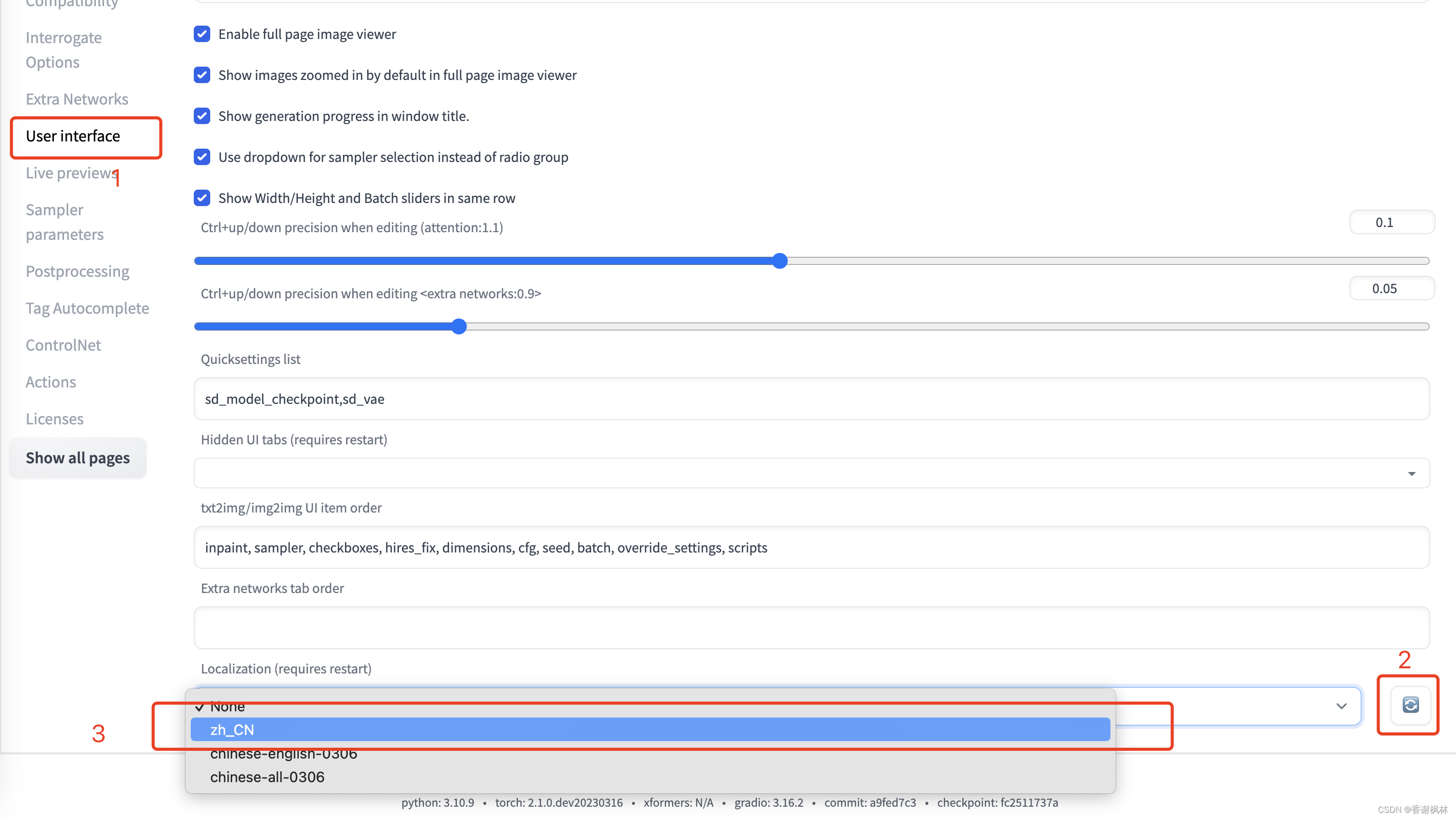
Task: Click the Show all pages button
Action: coord(78,457)
